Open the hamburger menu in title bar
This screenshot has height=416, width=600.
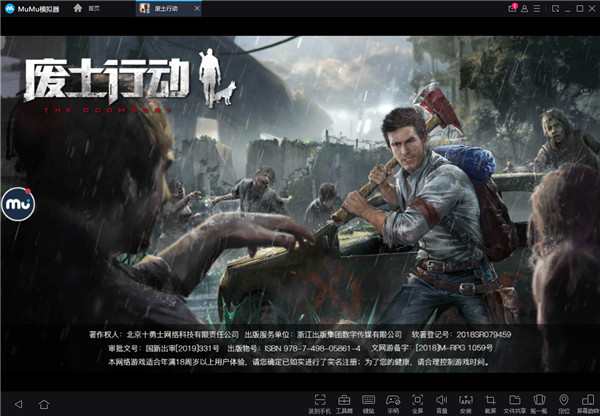pos(537,8)
